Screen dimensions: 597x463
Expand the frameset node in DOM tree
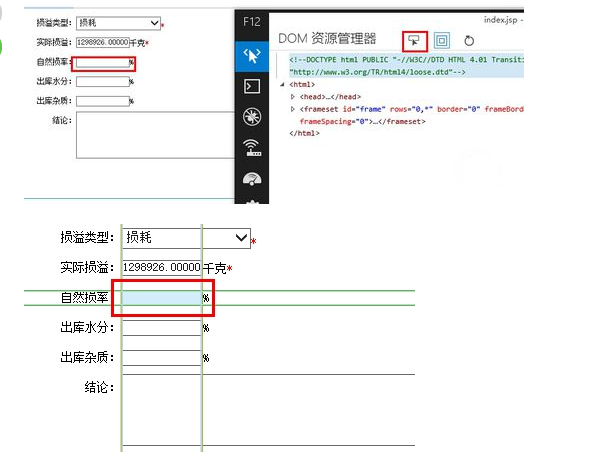(292, 109)
